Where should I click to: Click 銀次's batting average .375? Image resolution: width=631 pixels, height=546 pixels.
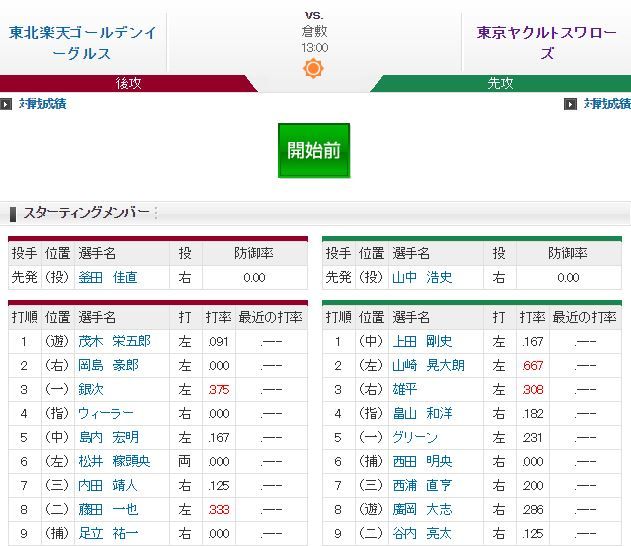click(219, 389)
